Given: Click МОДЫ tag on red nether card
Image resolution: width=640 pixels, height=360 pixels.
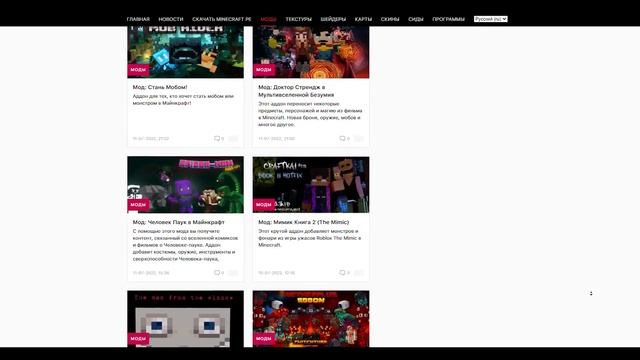Looking at the screenshot, I should (263, 339).
